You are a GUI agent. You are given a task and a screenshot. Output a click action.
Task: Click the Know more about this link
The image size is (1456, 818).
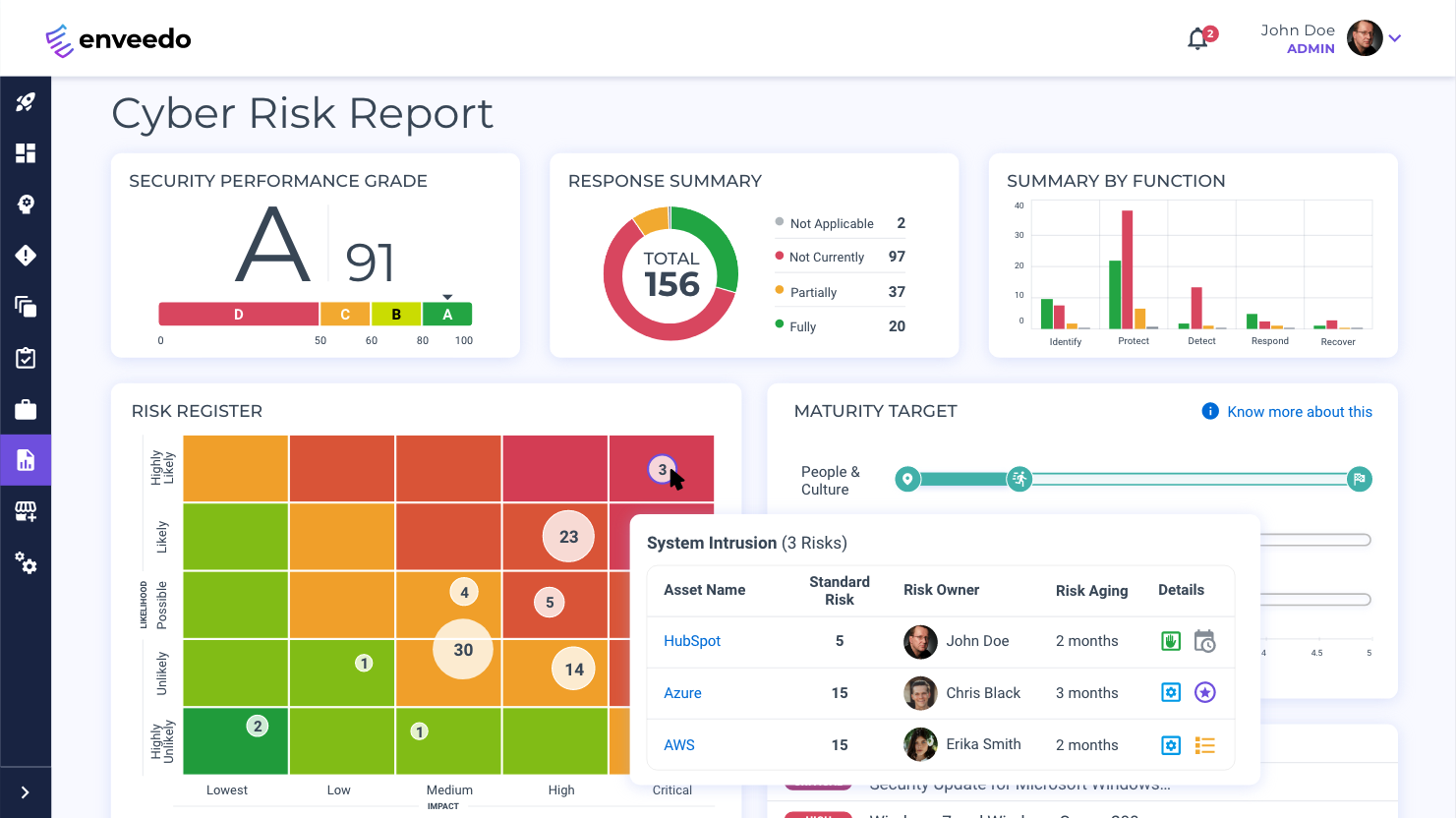click(1298, 411)
